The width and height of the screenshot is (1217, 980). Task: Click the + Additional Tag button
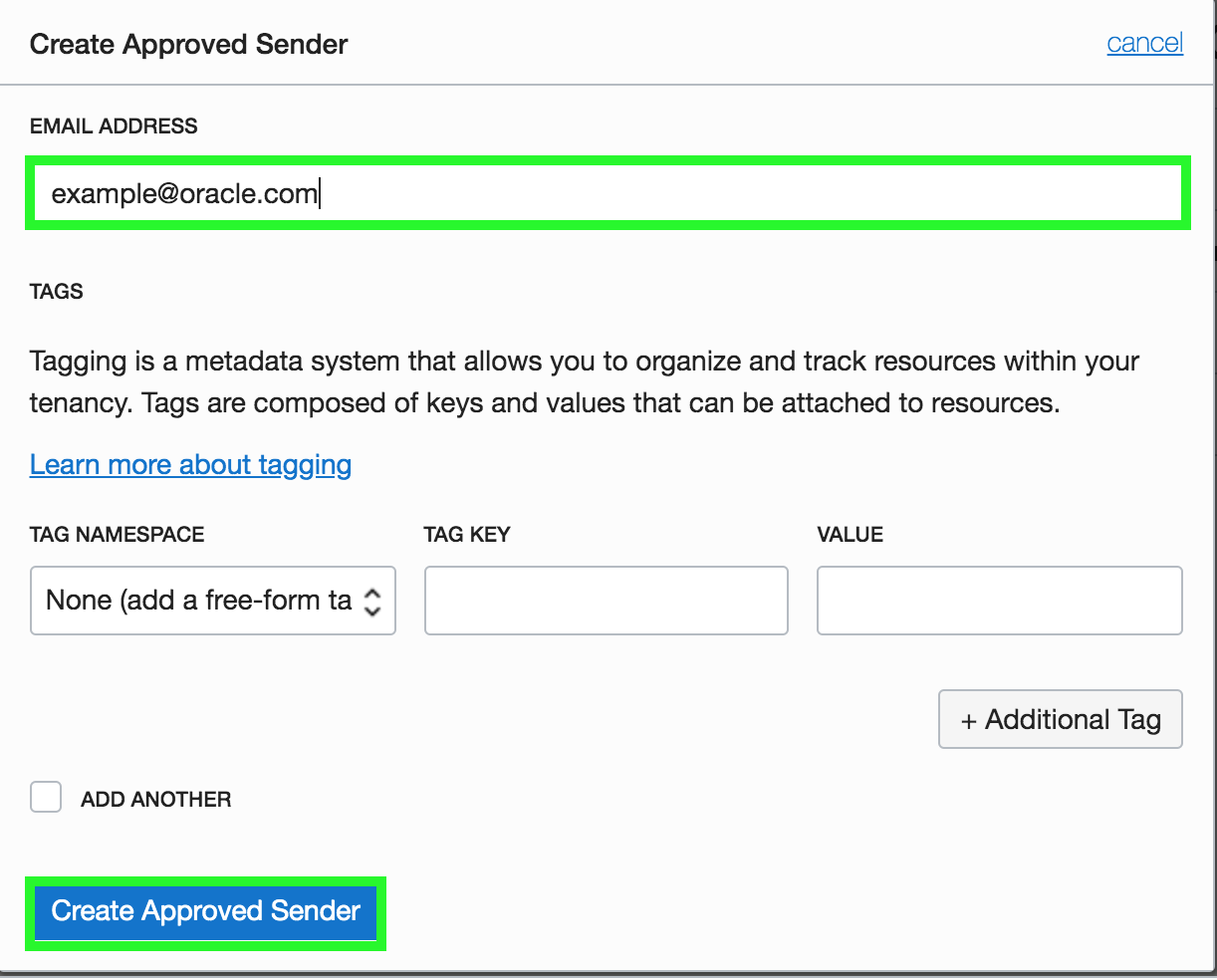pos(1061,719)
